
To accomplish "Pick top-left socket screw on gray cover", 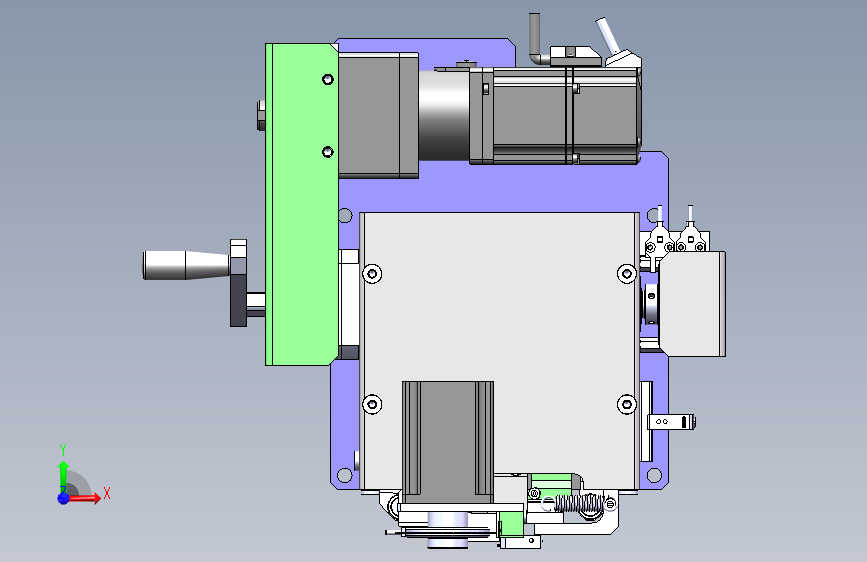I will pyautogui.click(x=372, y=273).
